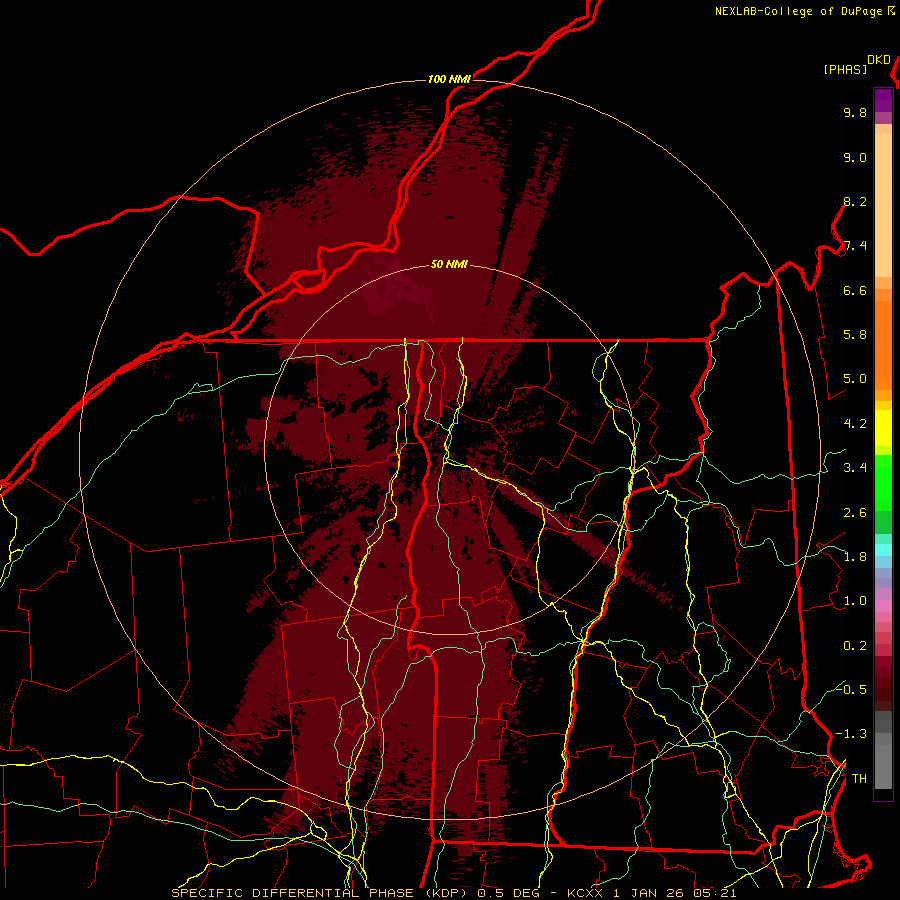
Task: Click the 2.6 legend value
Action: click(x=855, y=513)
